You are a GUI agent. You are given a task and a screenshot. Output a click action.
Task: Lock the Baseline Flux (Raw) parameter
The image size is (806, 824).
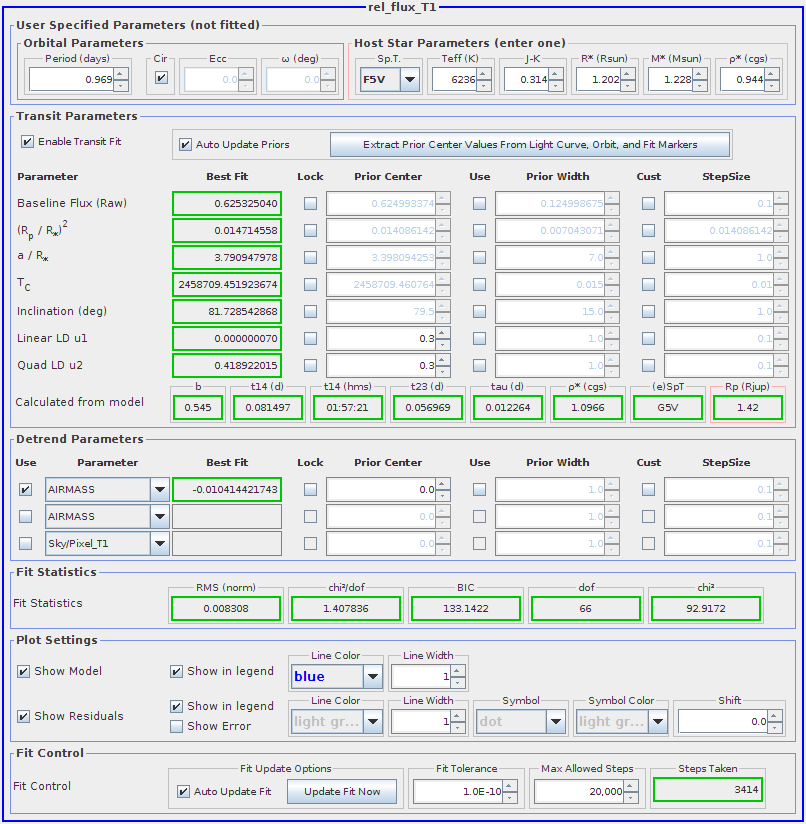coord(311,203)
